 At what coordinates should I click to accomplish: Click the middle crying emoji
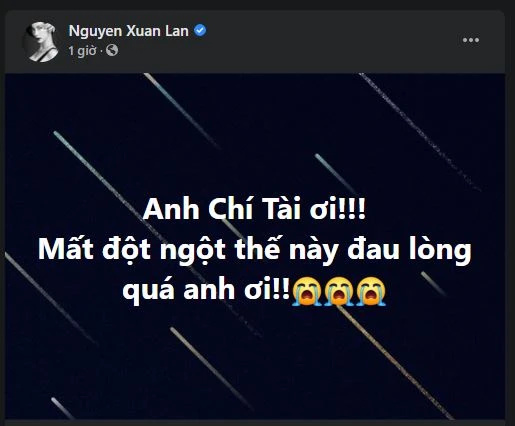[x=339, y=291]
